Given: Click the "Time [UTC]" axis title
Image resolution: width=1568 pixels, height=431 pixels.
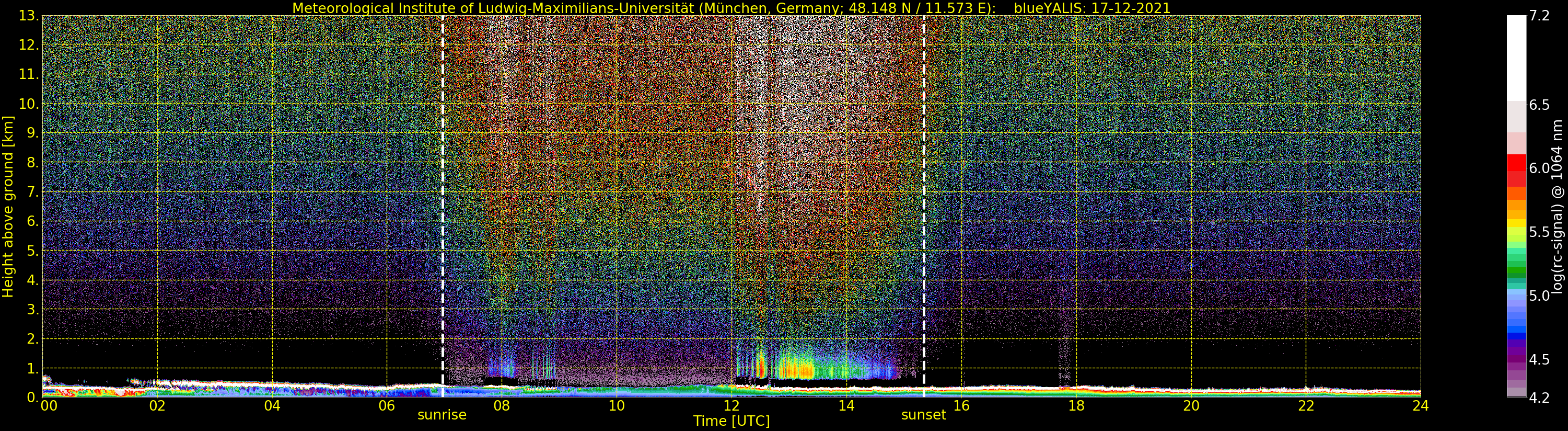Looking at the screenshot, I should click(x=731, y=421).
